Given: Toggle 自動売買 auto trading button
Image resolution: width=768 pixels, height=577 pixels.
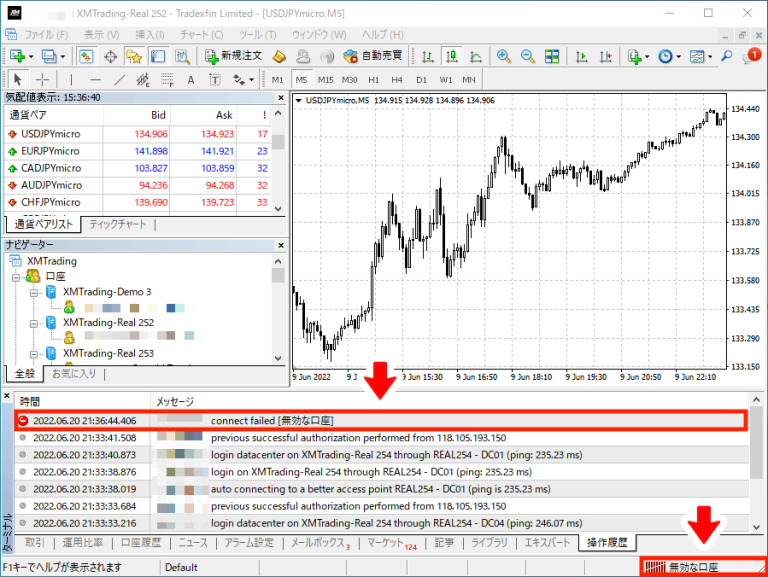Looking at the screenshot, I should pyautogui.click(x=373, y=56).
